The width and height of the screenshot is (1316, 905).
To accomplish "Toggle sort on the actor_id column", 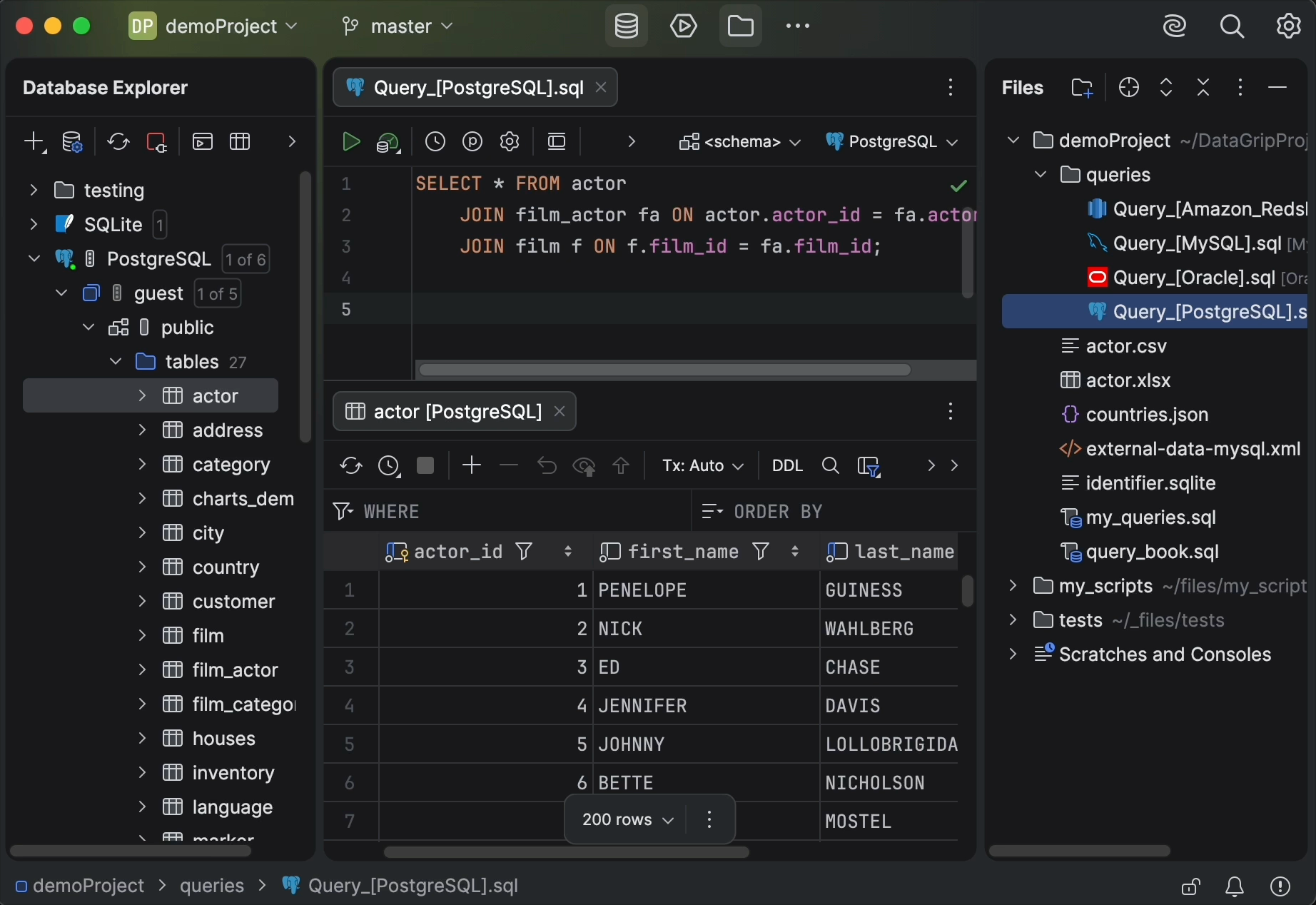I will 567,552.
